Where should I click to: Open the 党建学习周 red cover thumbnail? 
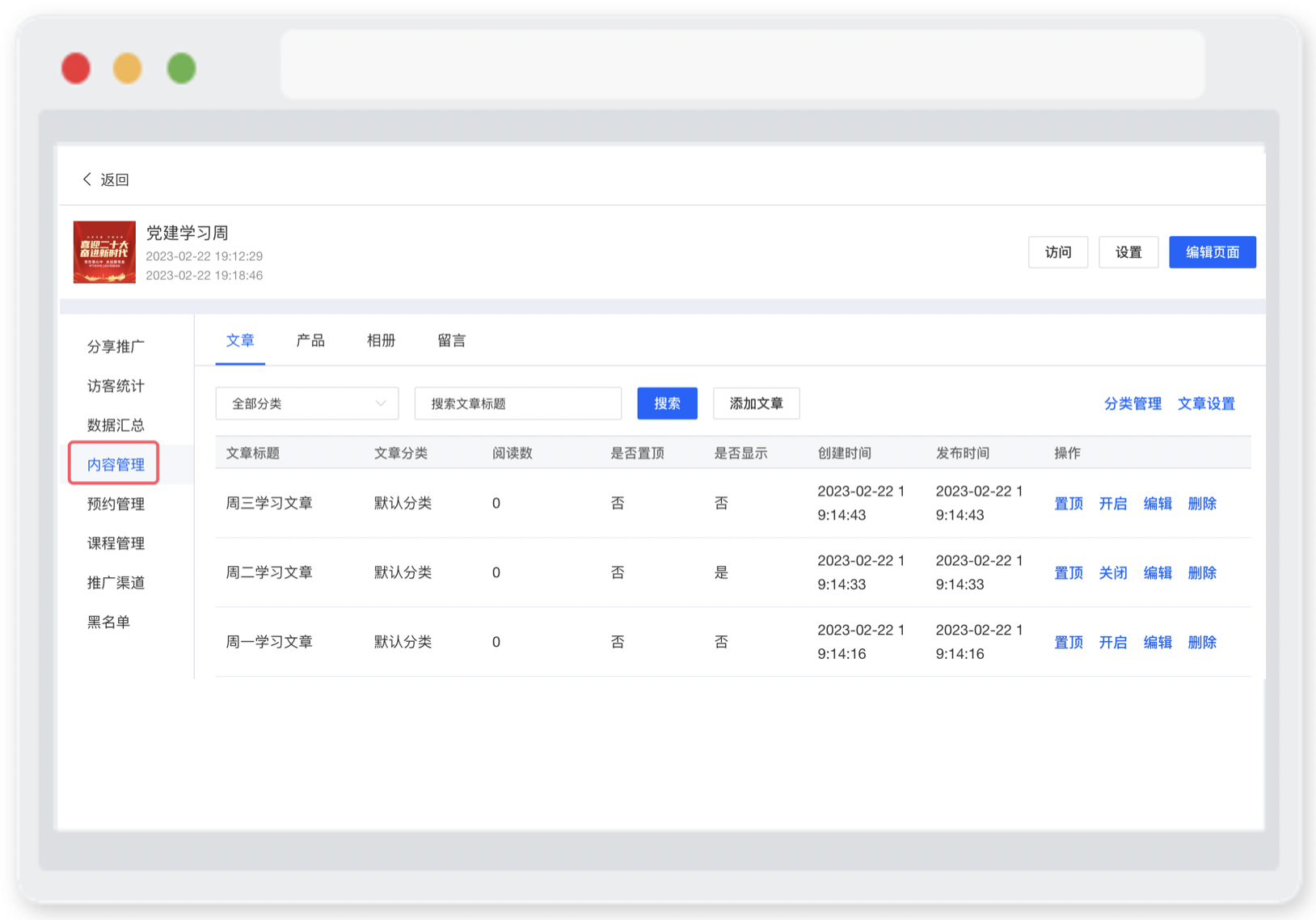104,252
